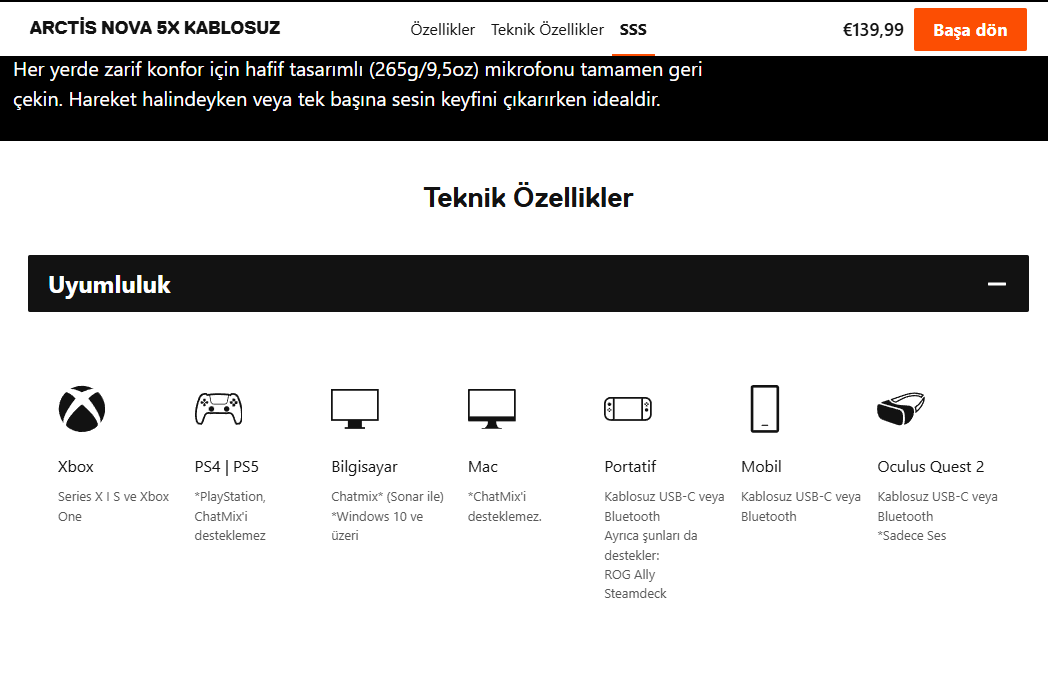Click 'Chatmix* (Sonar ile)' text
This screenshot has width=1048, height=675.
pyautogui.click(x=387, y=497)
